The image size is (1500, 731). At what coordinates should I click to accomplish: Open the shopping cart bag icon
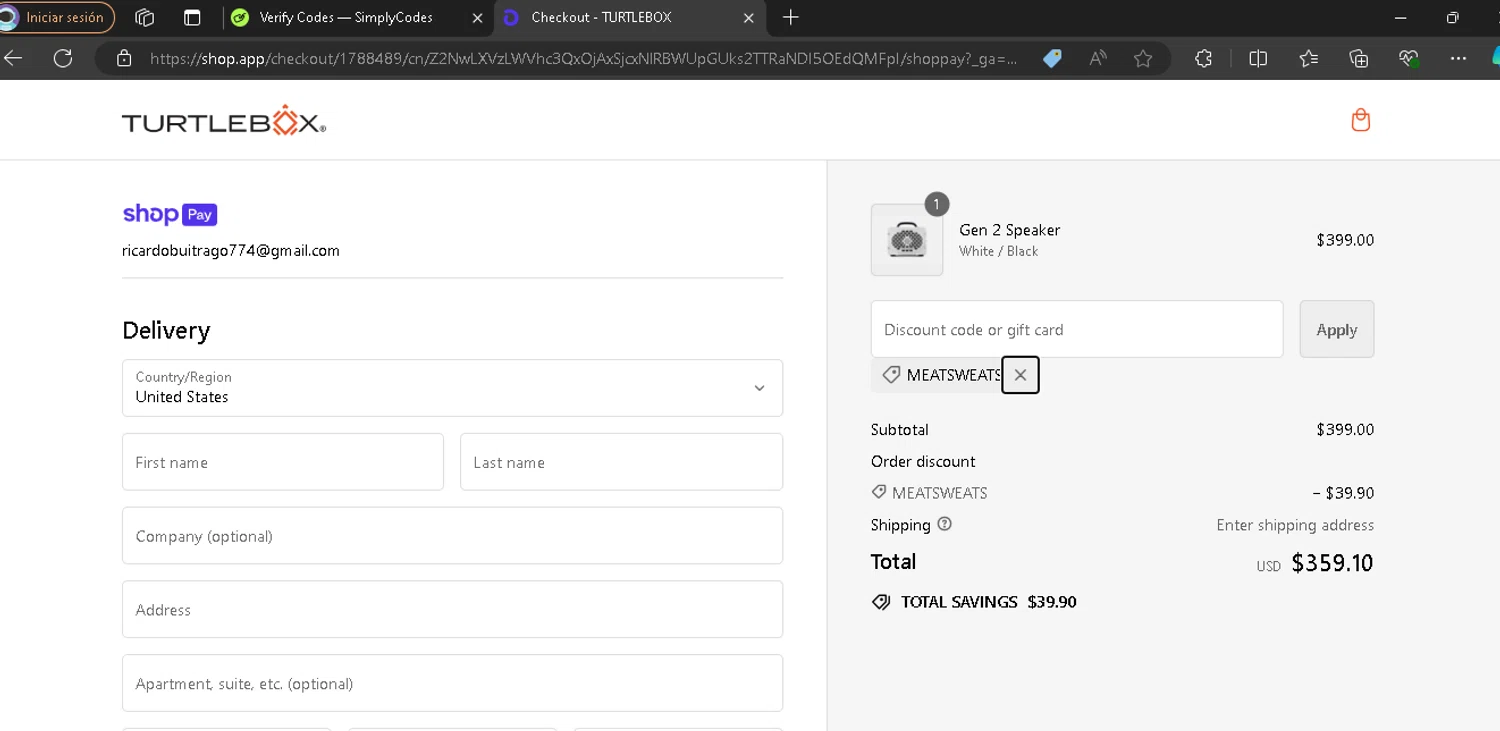pos(1360,121)
